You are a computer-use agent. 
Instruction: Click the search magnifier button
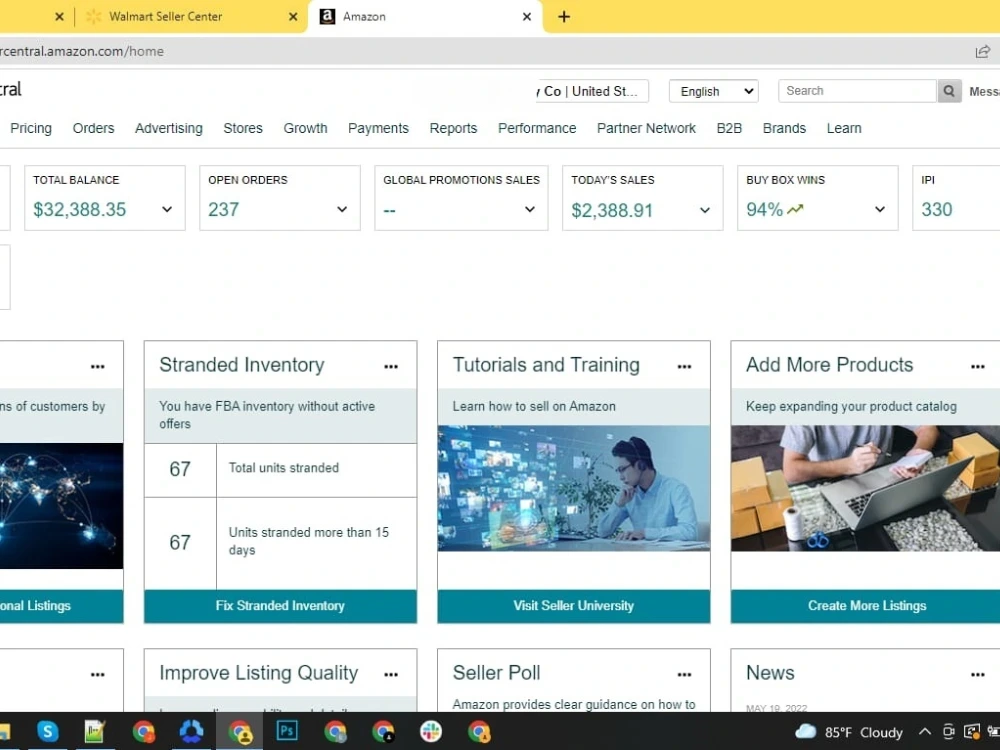[949, 91]
